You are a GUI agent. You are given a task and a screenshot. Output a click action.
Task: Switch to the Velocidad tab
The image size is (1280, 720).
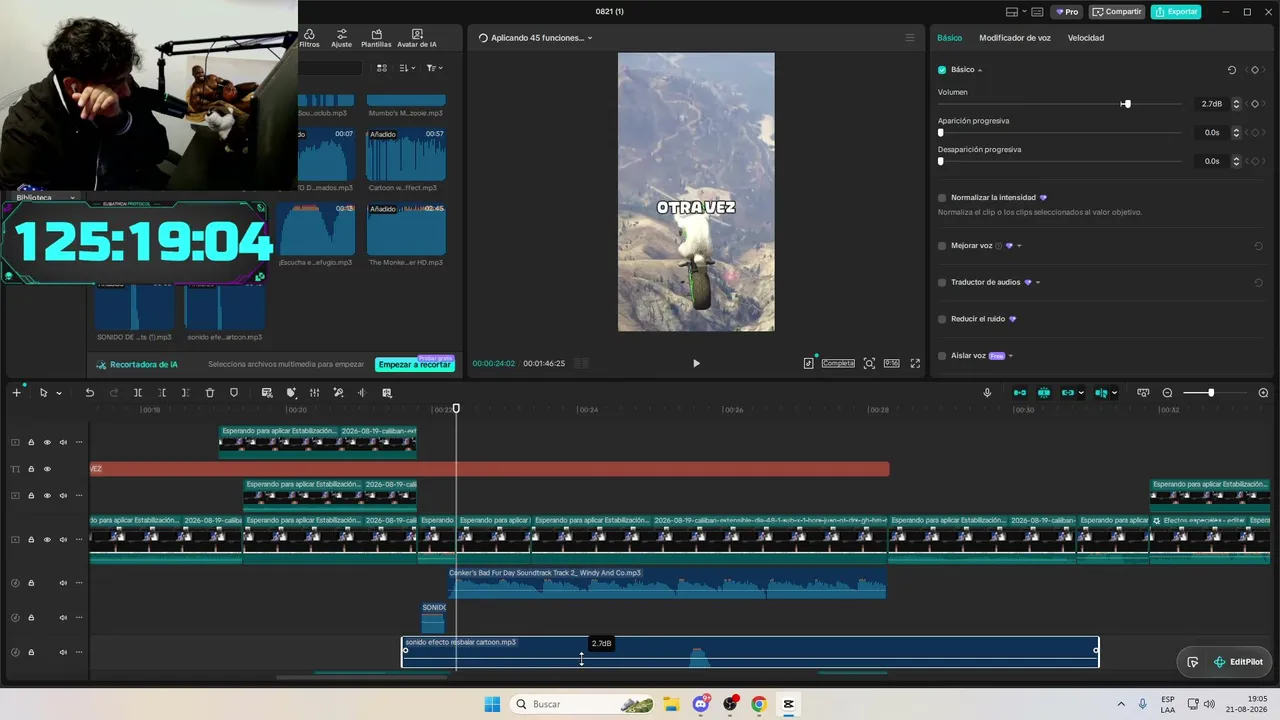pos(1086,38)
